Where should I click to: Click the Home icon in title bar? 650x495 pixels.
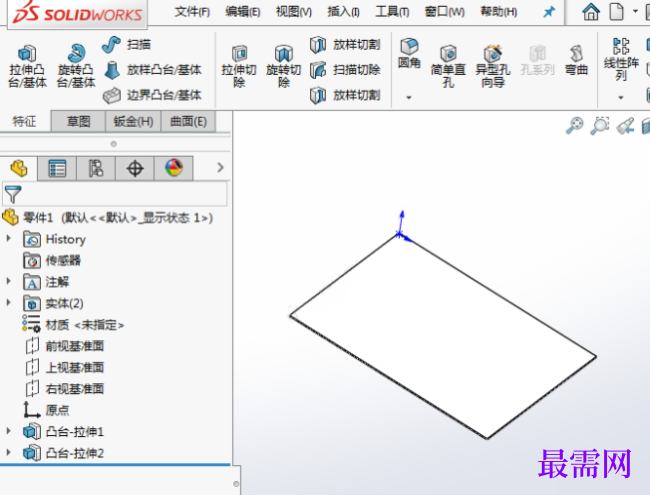point(591,12)
